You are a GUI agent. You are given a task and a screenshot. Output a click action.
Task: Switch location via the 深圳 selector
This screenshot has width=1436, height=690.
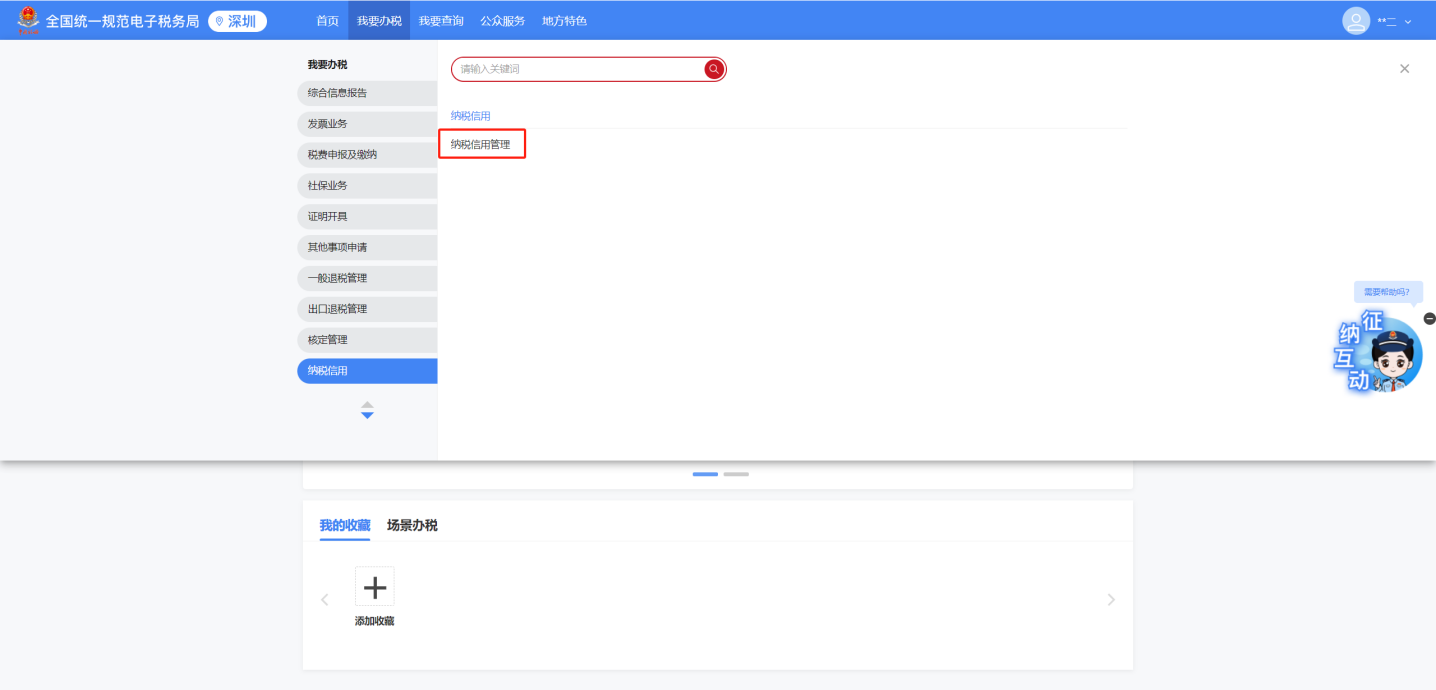point(237,21)
